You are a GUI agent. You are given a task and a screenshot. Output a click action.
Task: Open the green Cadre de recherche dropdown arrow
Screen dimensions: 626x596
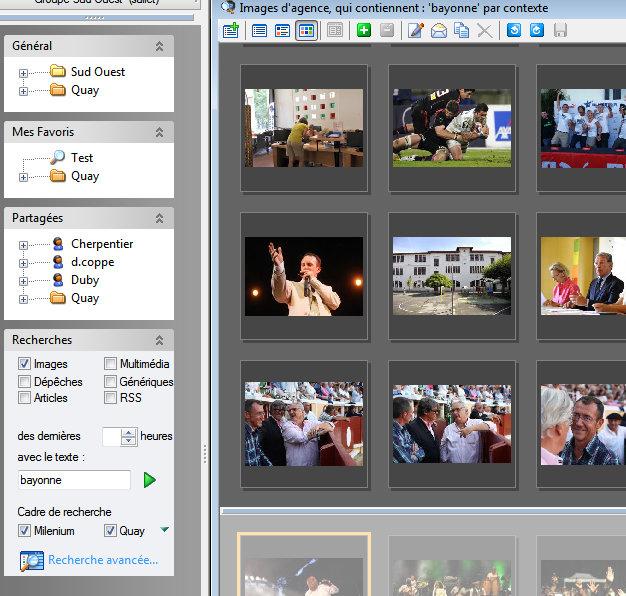(164, 530)
